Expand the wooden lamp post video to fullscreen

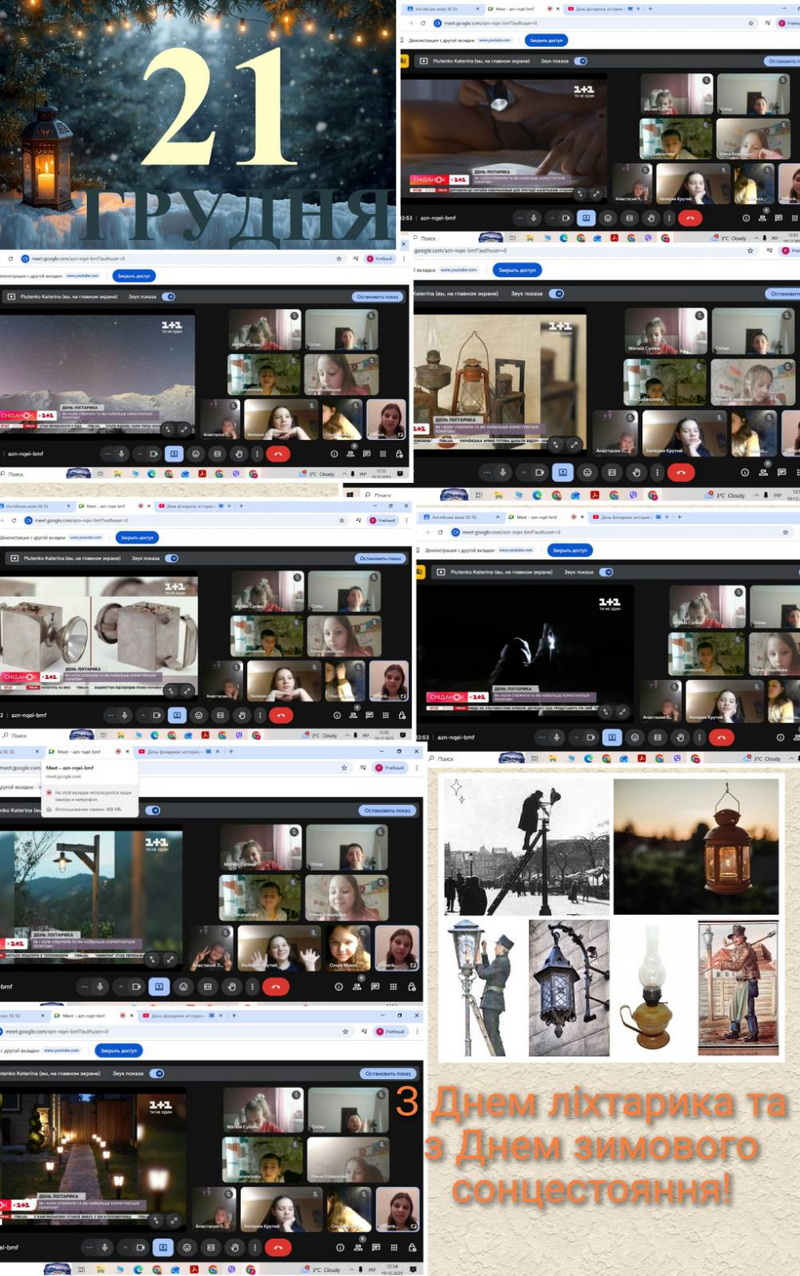[x=171, y=959]
